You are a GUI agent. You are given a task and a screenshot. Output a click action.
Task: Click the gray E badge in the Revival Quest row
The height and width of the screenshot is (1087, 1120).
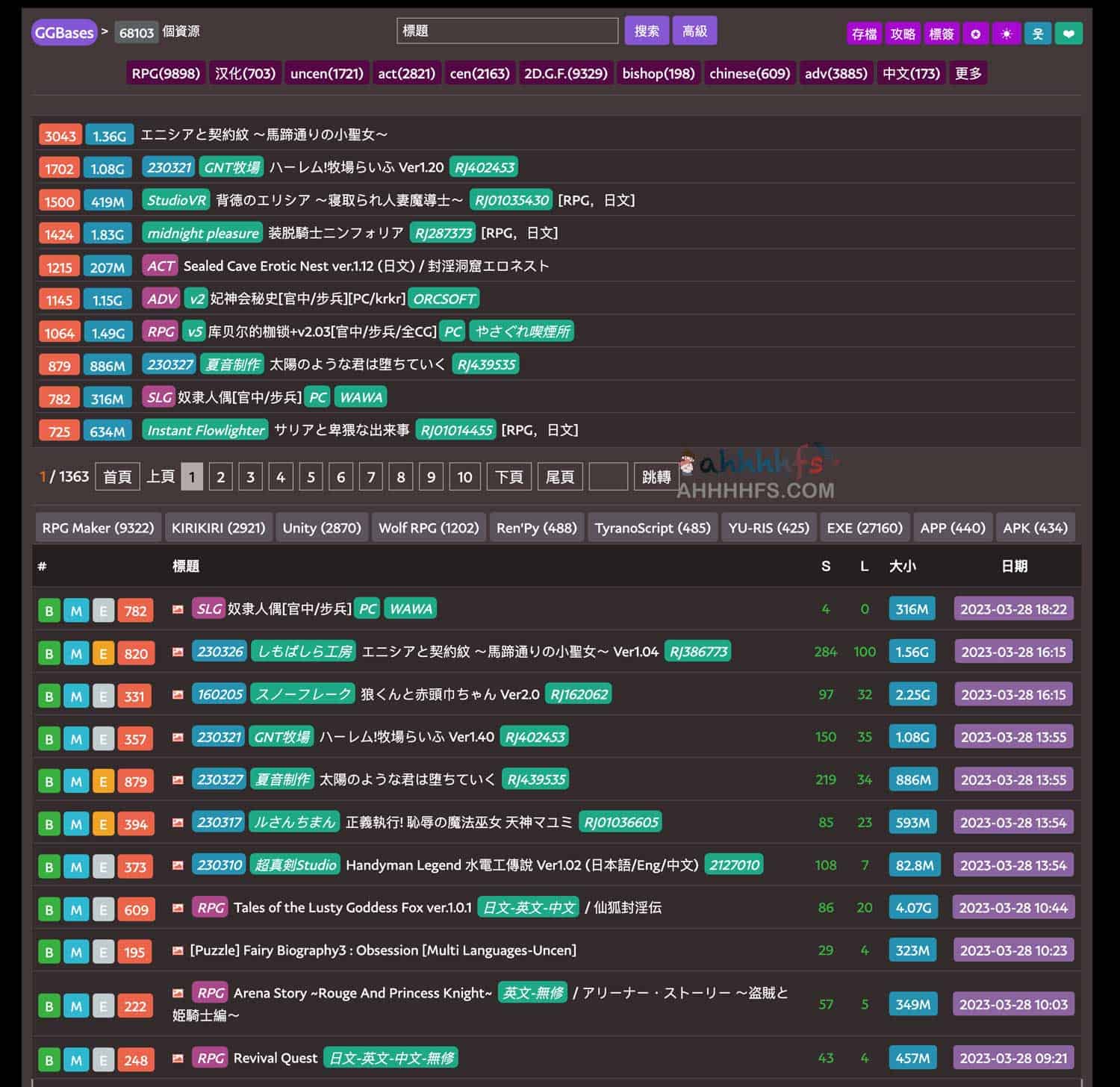click(x=103, y=1059)
